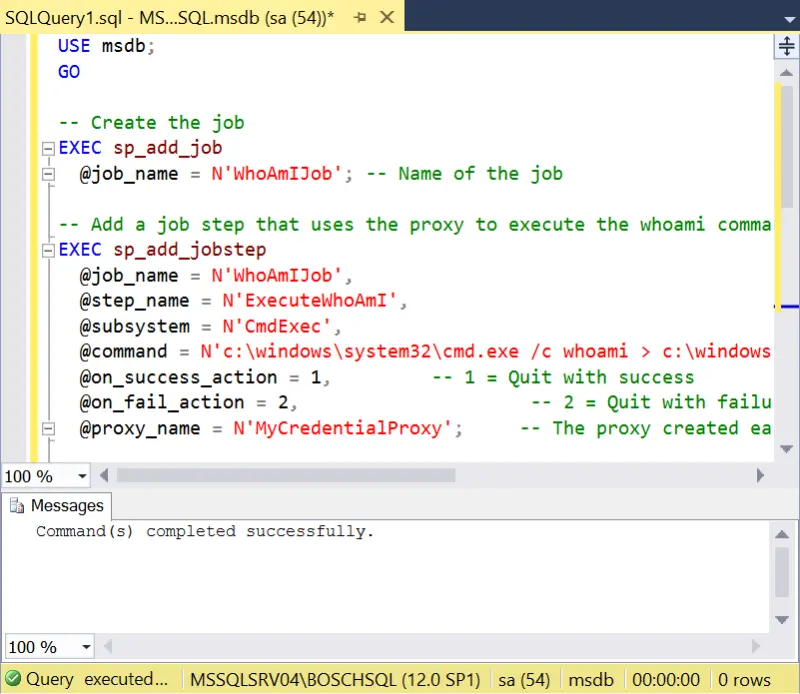Click the Messages pane vertical scrollbar thumb
800x694 pixels.
point(782,572)
